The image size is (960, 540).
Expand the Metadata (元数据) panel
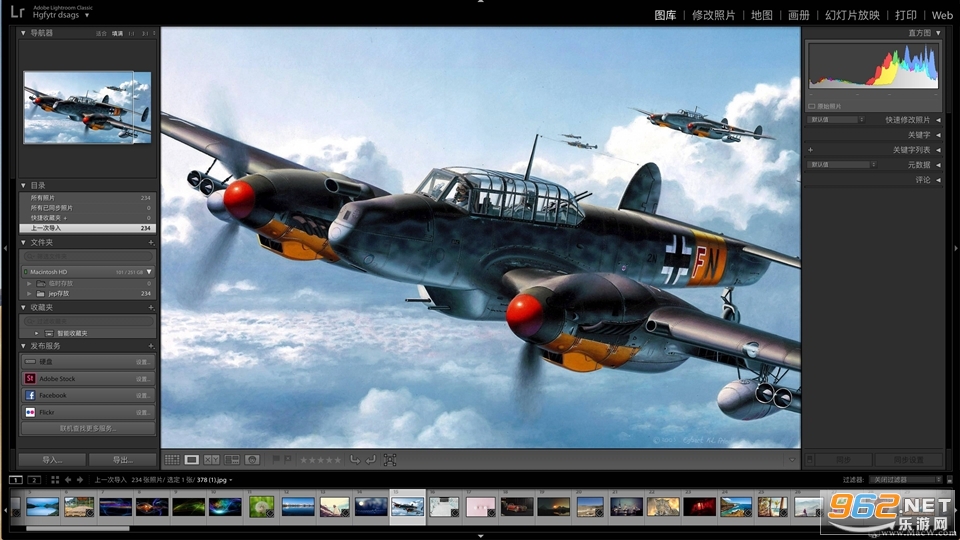[x=938, y=165]
